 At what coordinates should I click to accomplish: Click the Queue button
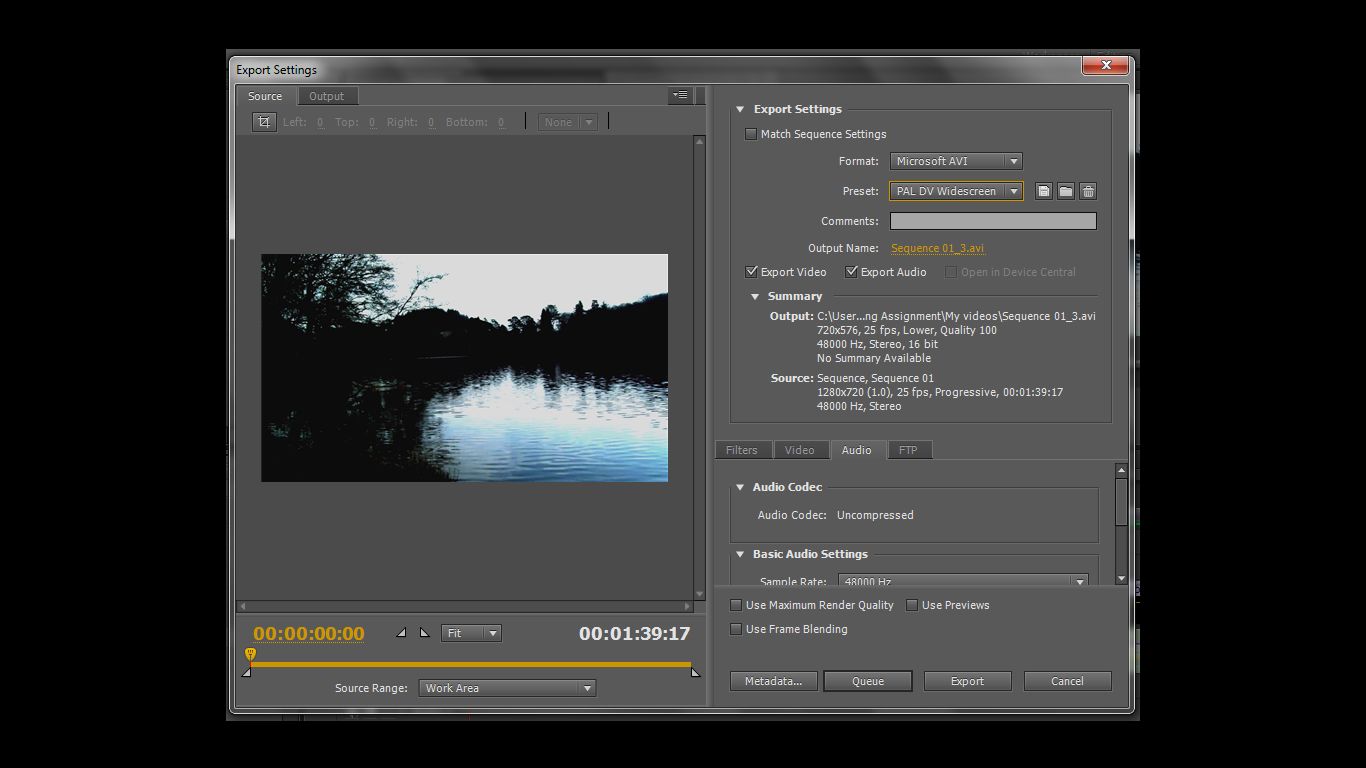tap(868, 681)
